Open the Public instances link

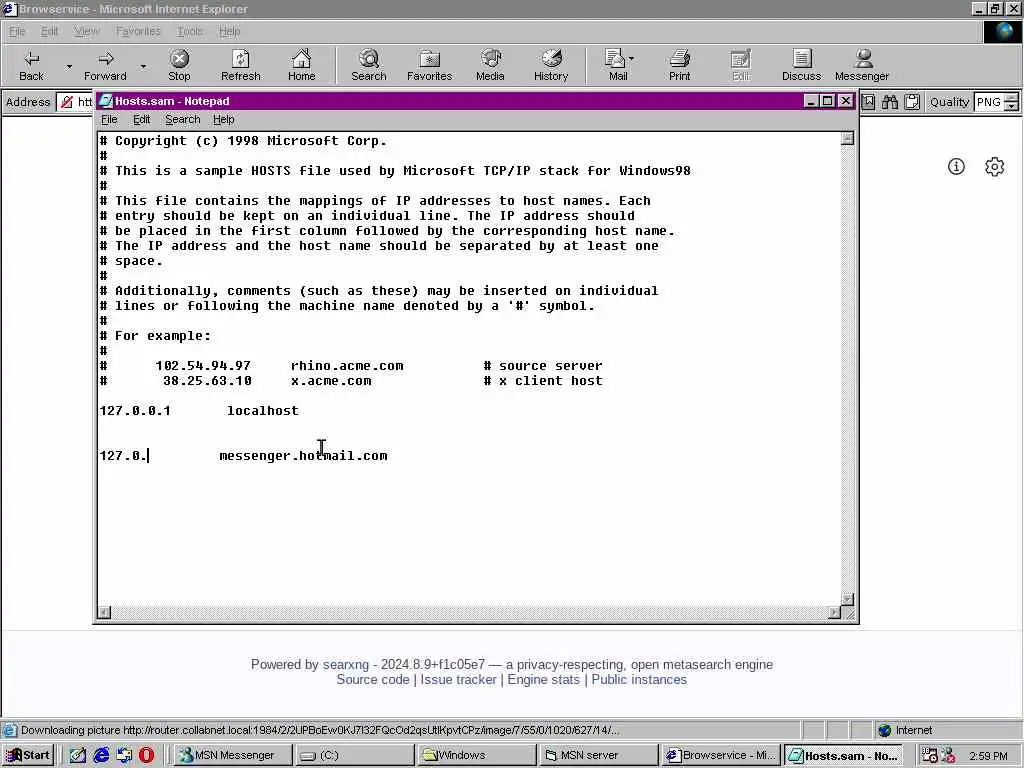[x=639, y=680]
